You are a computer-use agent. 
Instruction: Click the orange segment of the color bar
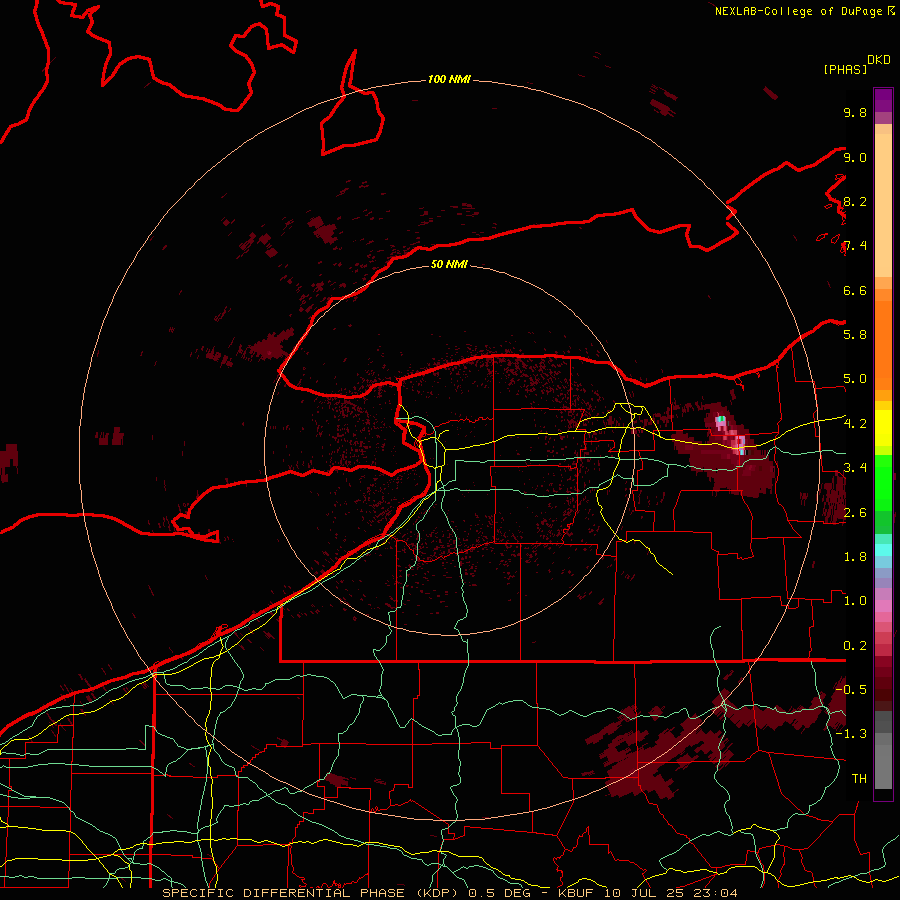pos(883,344)
